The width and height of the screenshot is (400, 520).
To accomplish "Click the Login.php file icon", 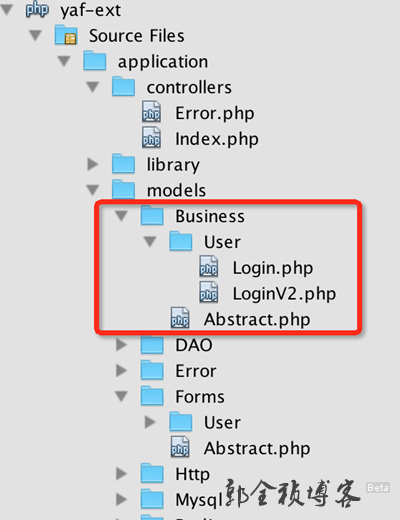I will (x=209, y=267).
